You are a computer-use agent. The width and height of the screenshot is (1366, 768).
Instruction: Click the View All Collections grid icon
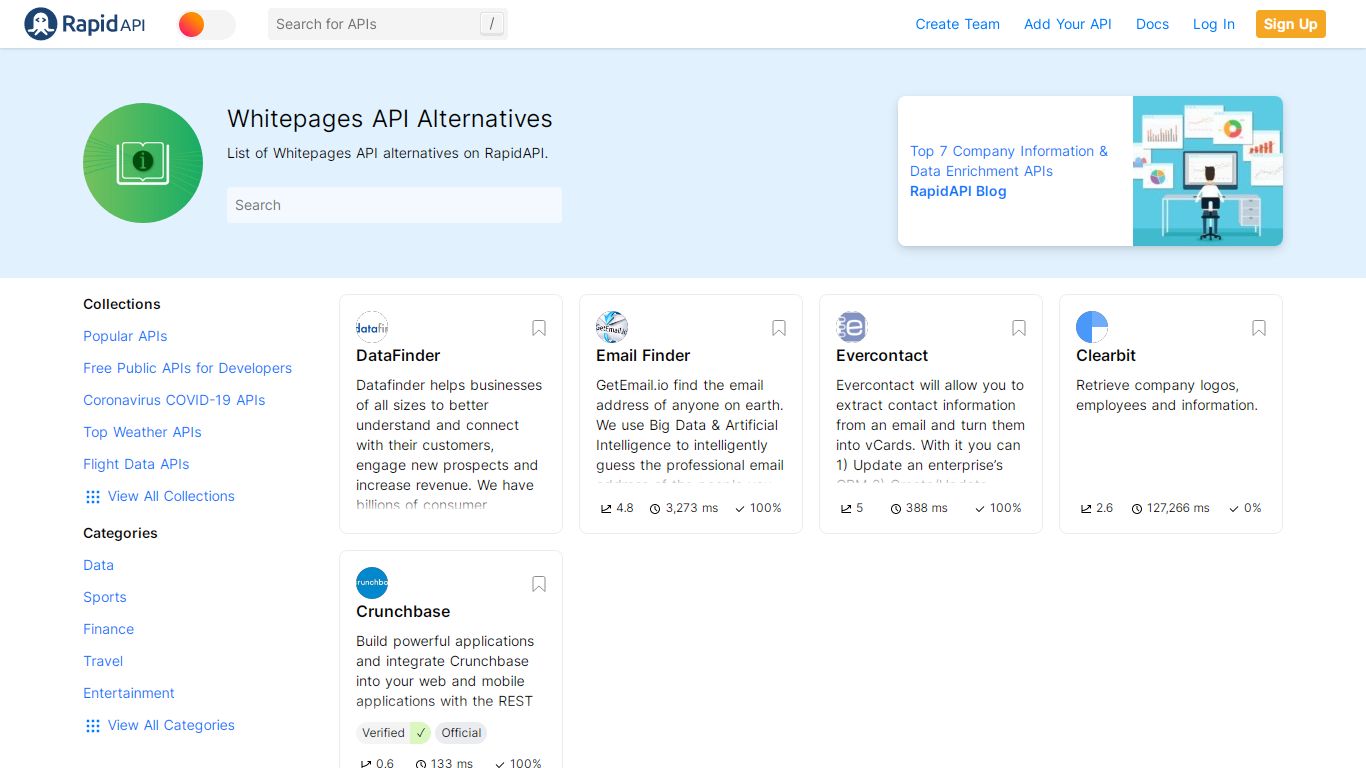click(x=93, y=497)
